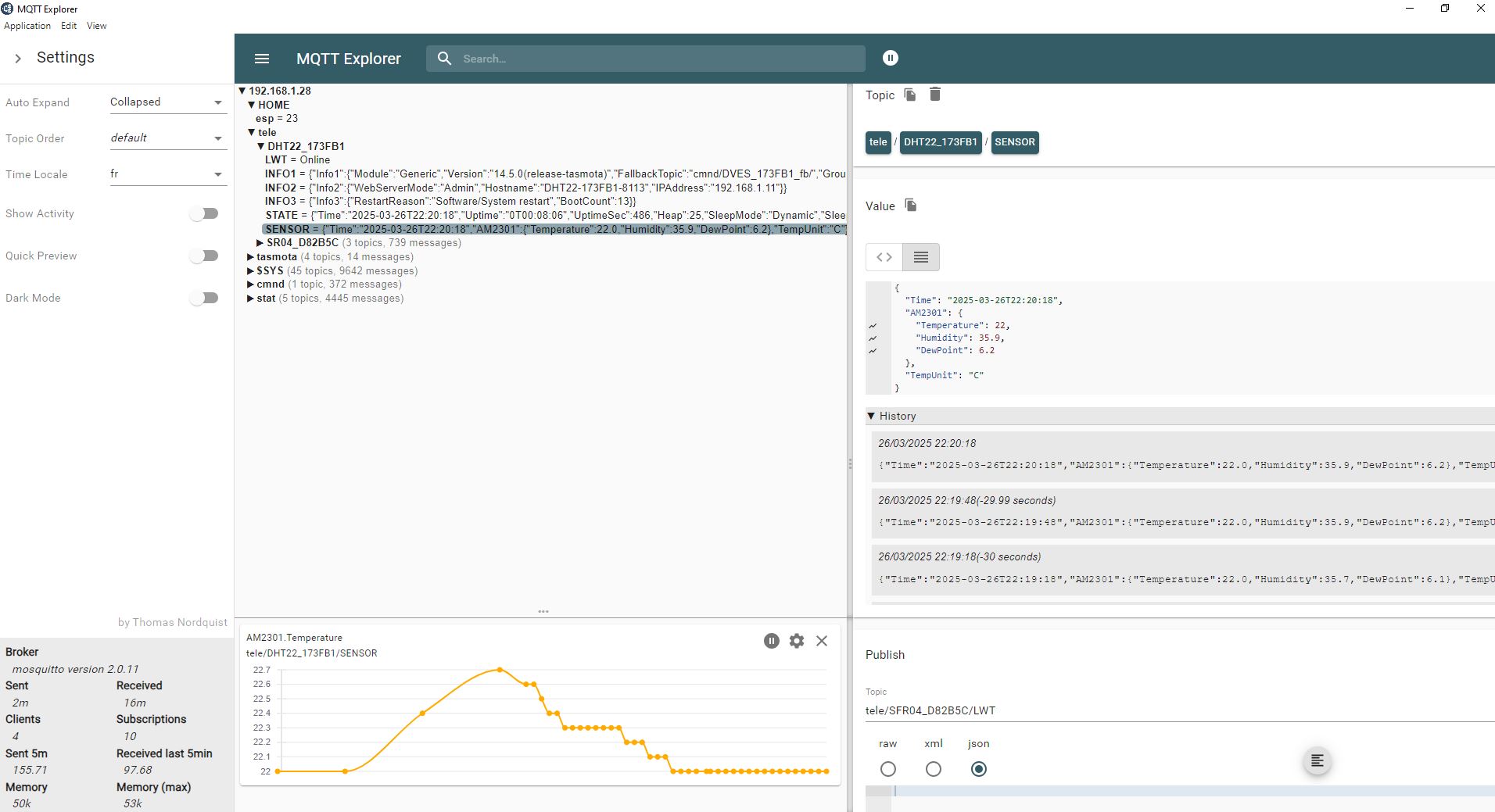The height and width of the screenshot is (812, 1495).
Task: Select the INFO1 topic row
Action: coord(555,173)
